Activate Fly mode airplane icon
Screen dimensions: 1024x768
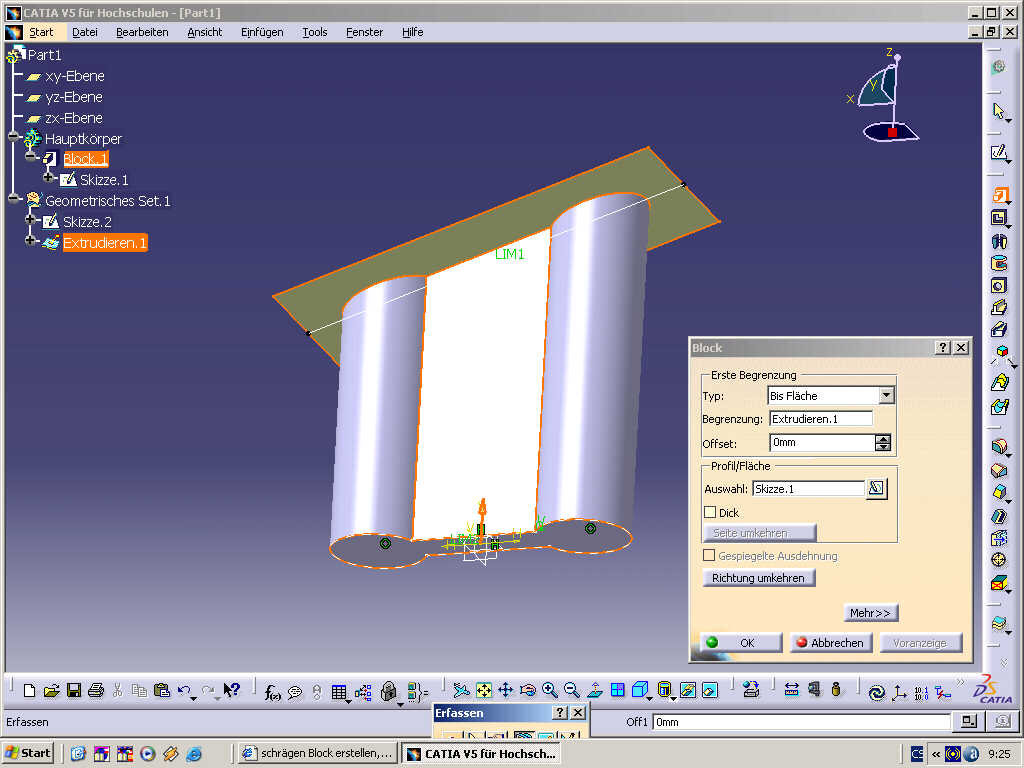461,690
